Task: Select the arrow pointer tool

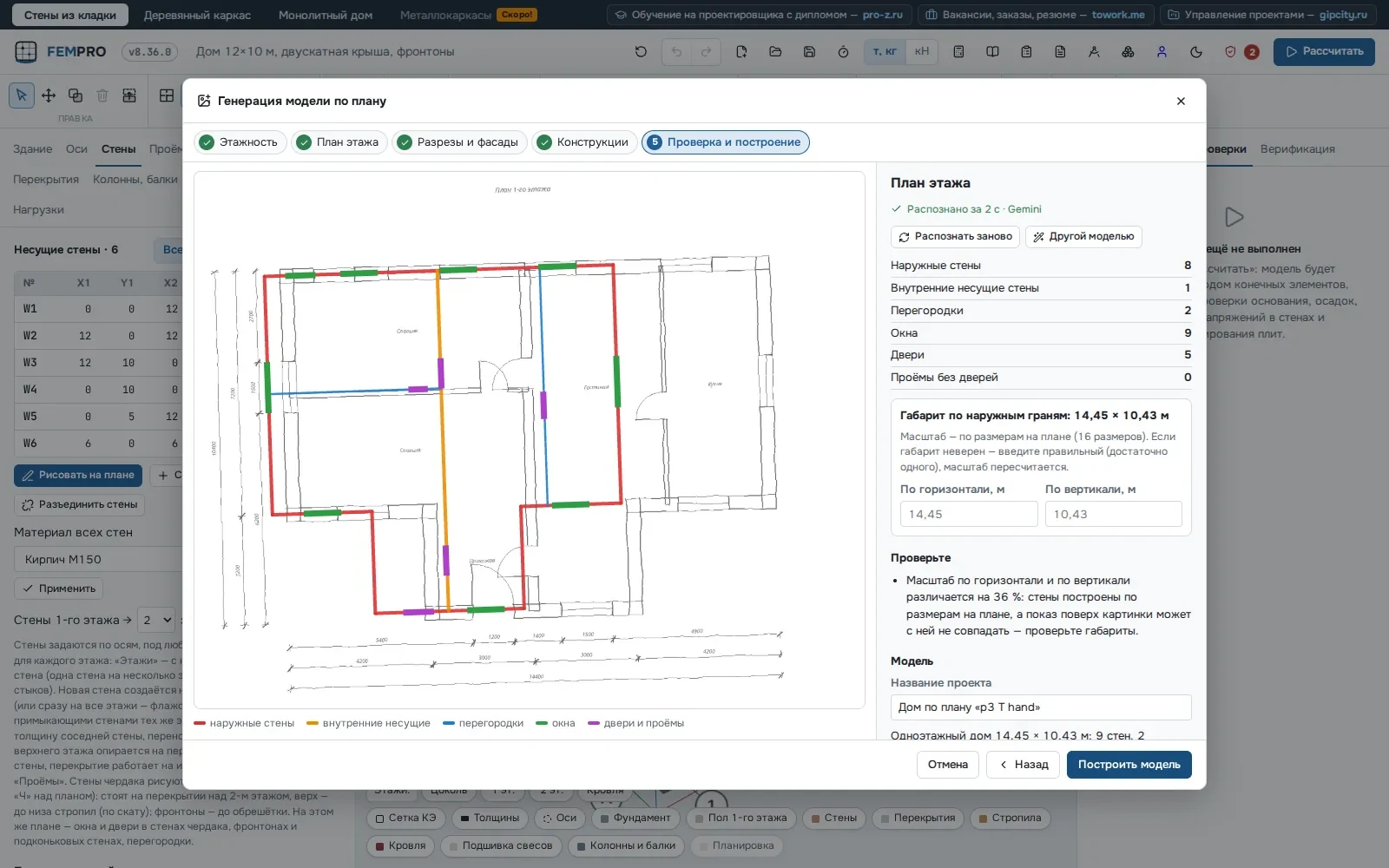Action: coord(22,95)
